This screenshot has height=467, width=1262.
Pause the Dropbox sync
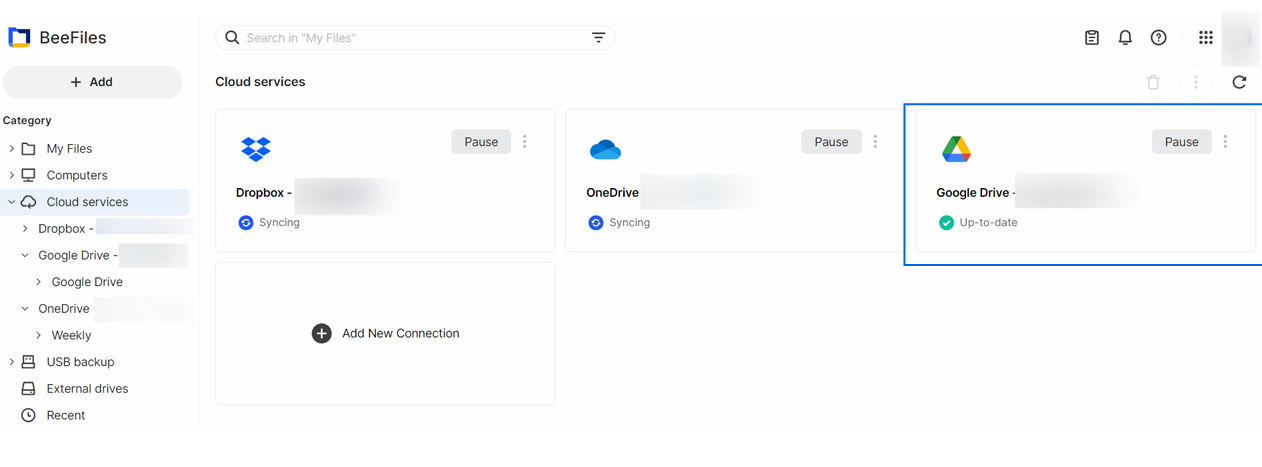[481, 142]
